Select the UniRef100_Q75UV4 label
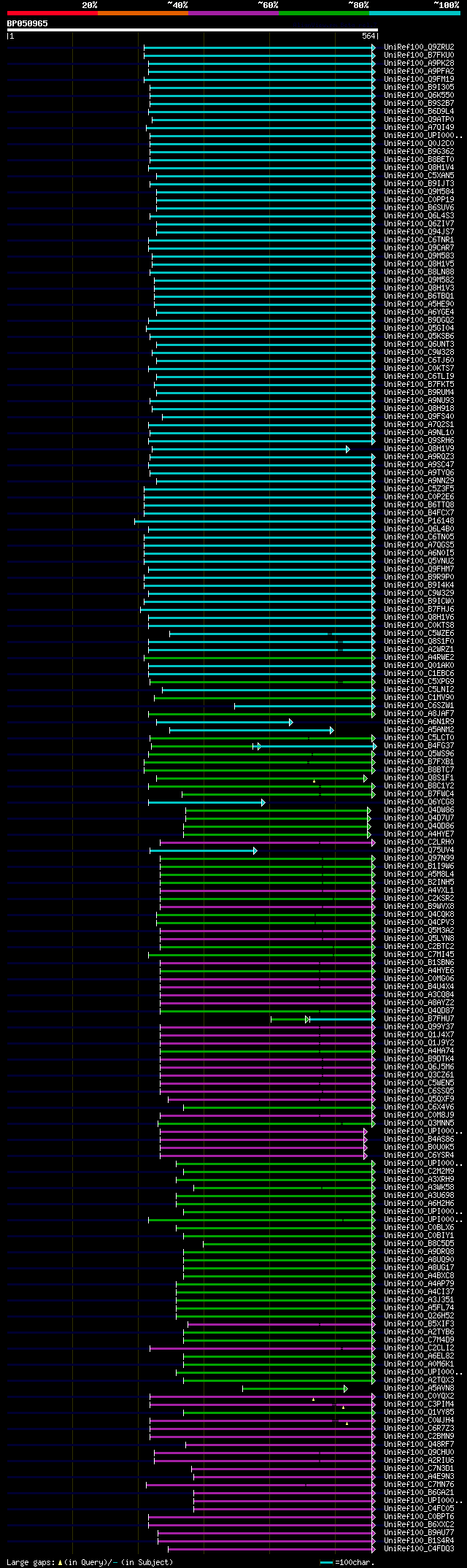The image size is (467, 1568). pos(419,850)
